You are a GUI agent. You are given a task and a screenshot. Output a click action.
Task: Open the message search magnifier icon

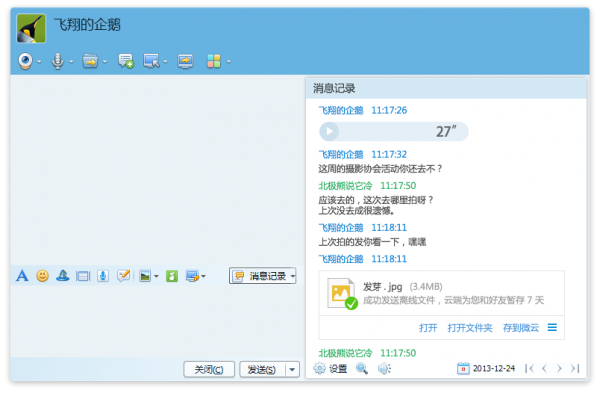362,368
